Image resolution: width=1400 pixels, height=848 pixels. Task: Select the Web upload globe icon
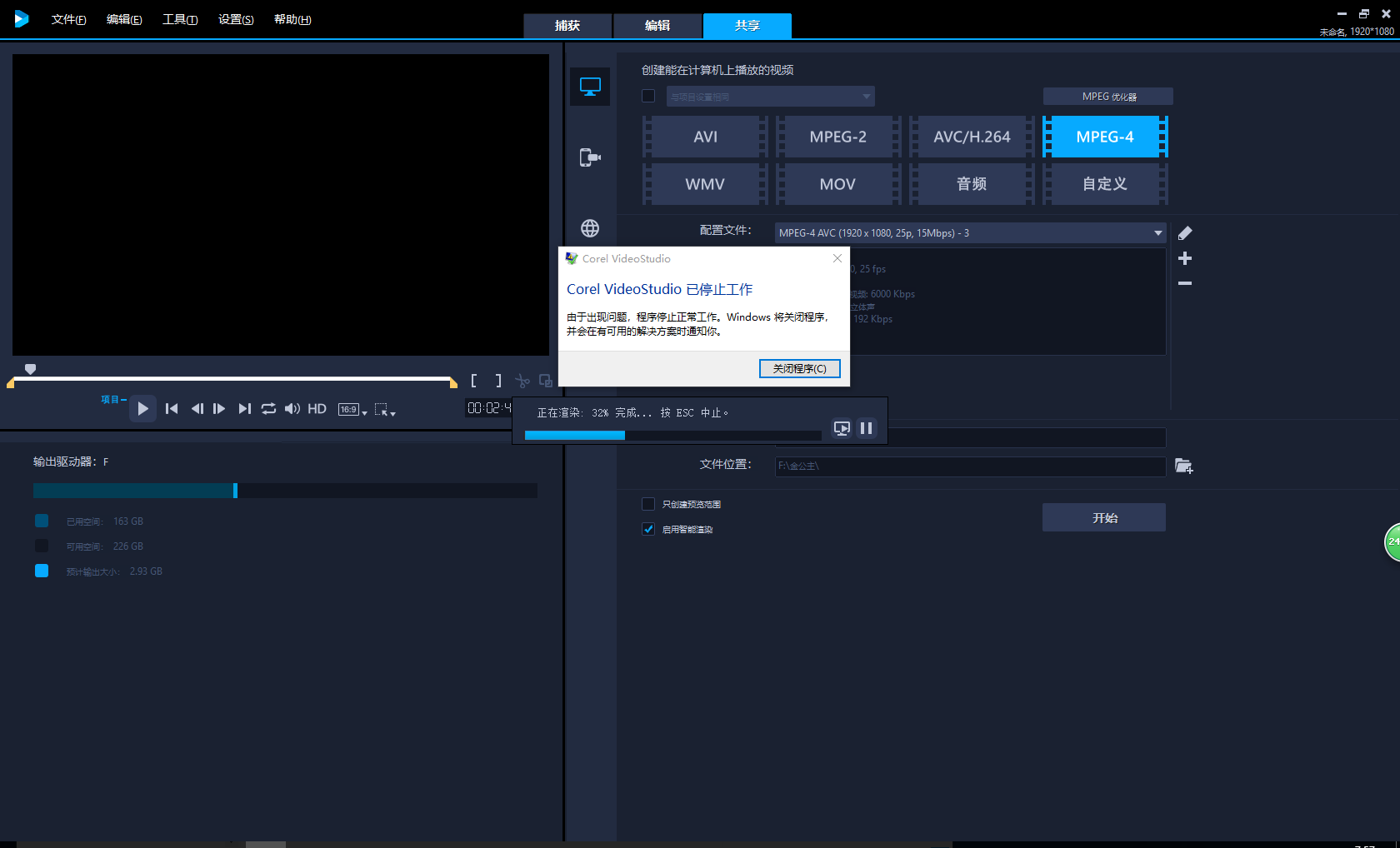590,228
